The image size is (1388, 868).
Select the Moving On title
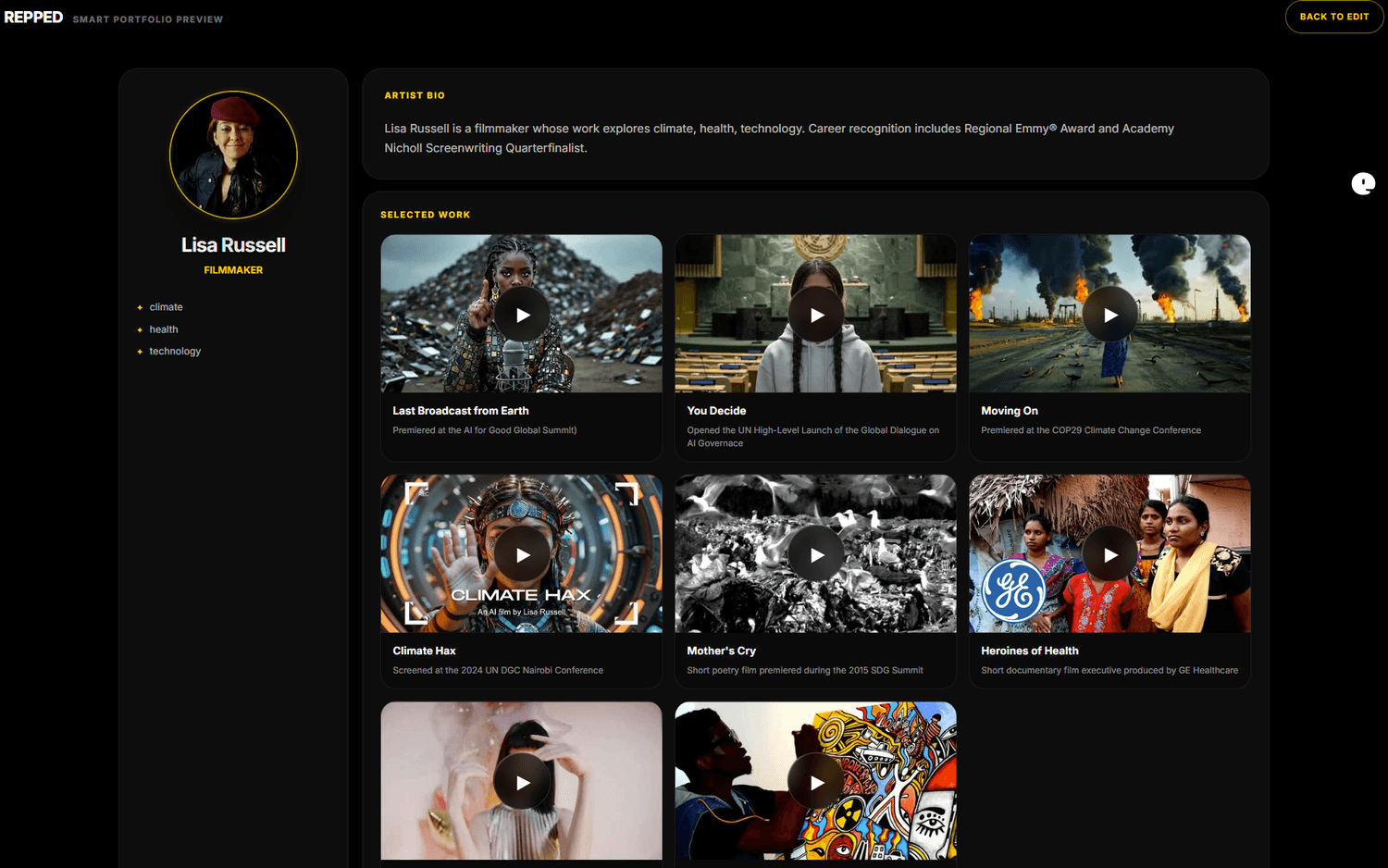[1010, 411]
